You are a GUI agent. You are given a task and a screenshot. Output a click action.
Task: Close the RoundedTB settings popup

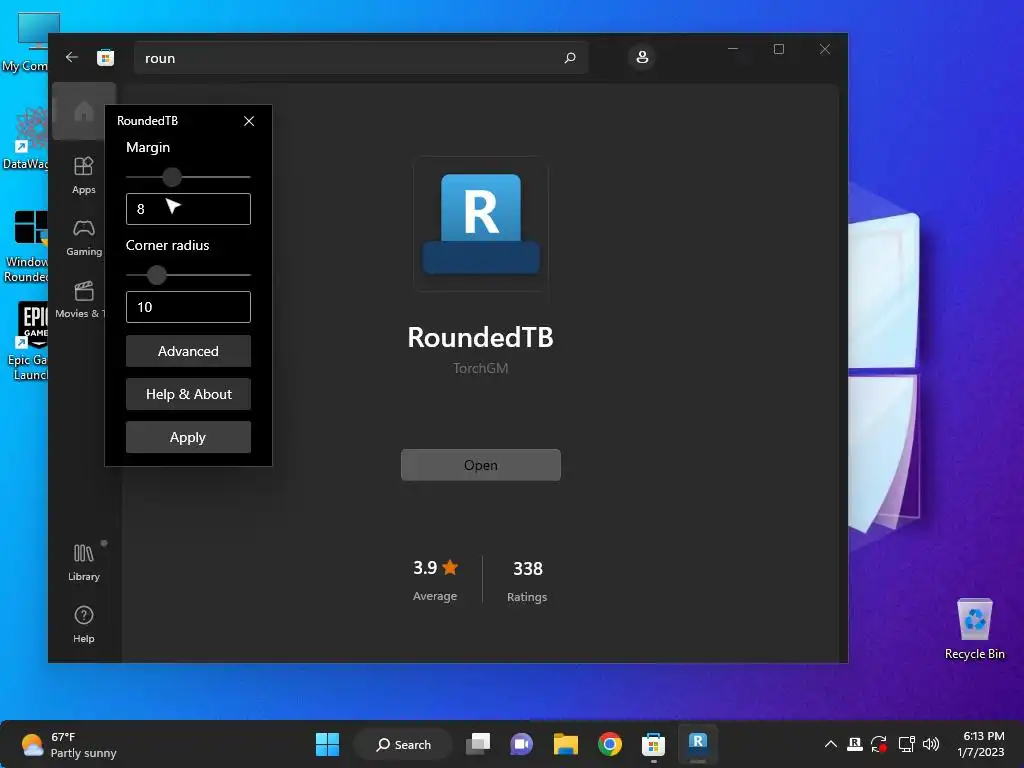pyautogui.click(x=249, y=121)
